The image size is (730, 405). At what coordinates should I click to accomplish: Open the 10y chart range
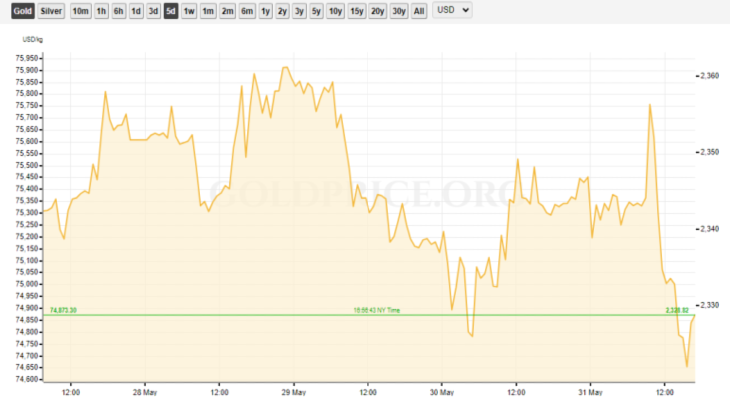pyautogui.click(x=335, y=11)
